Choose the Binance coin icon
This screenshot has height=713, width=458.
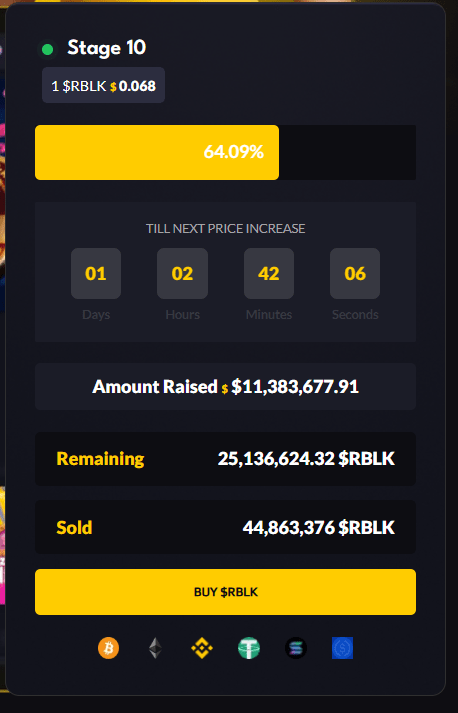pos(202,648)
